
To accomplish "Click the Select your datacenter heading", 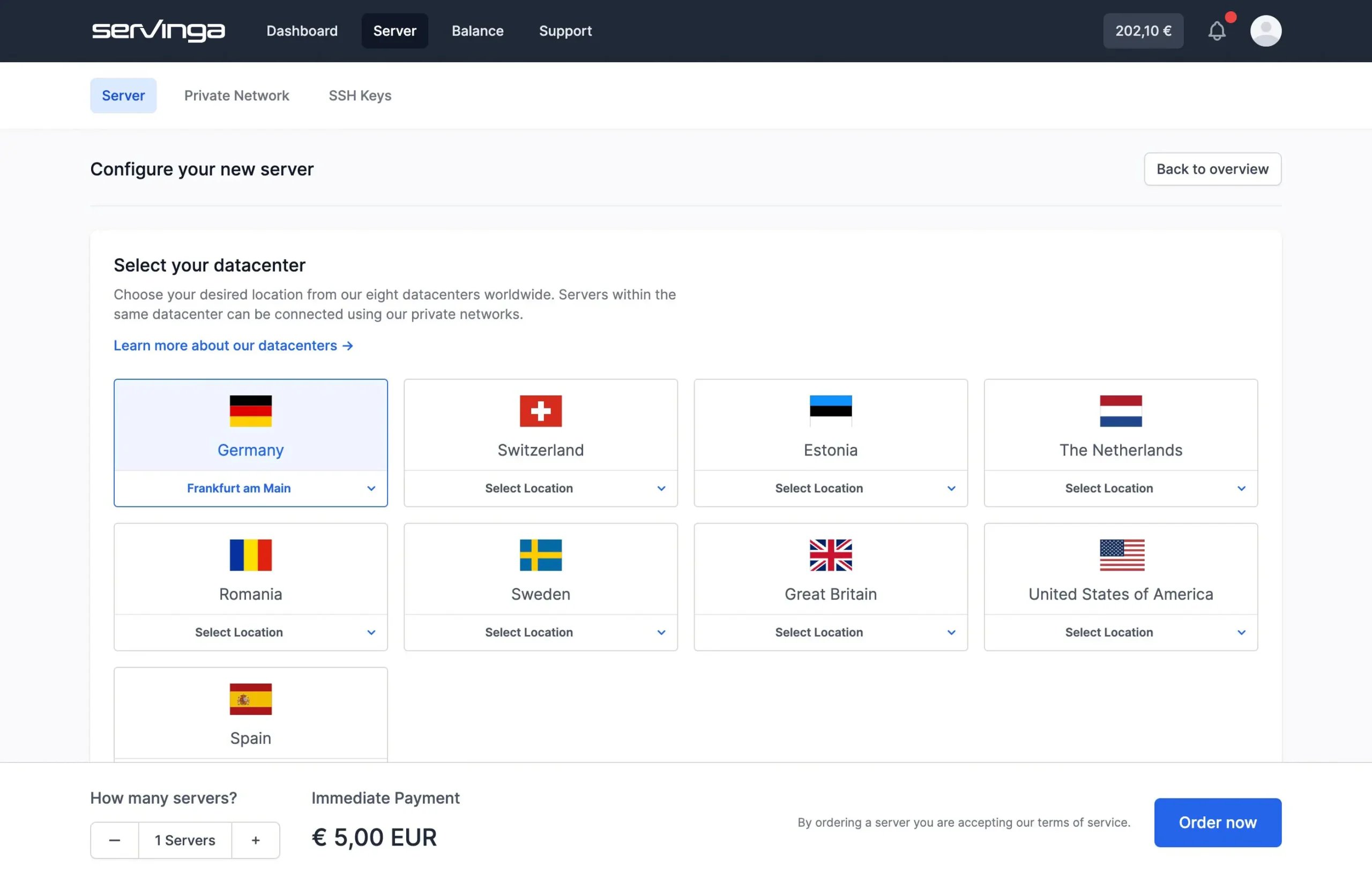I will [210, 265].
